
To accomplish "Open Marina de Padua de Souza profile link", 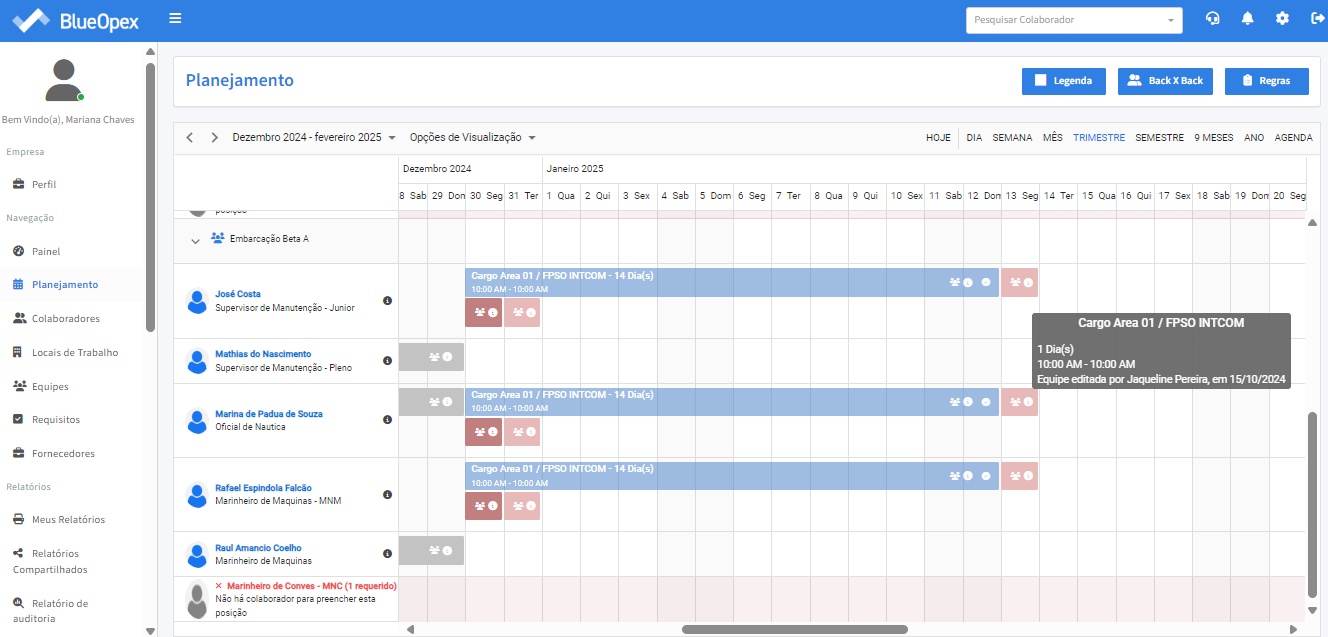I will 268,414.
